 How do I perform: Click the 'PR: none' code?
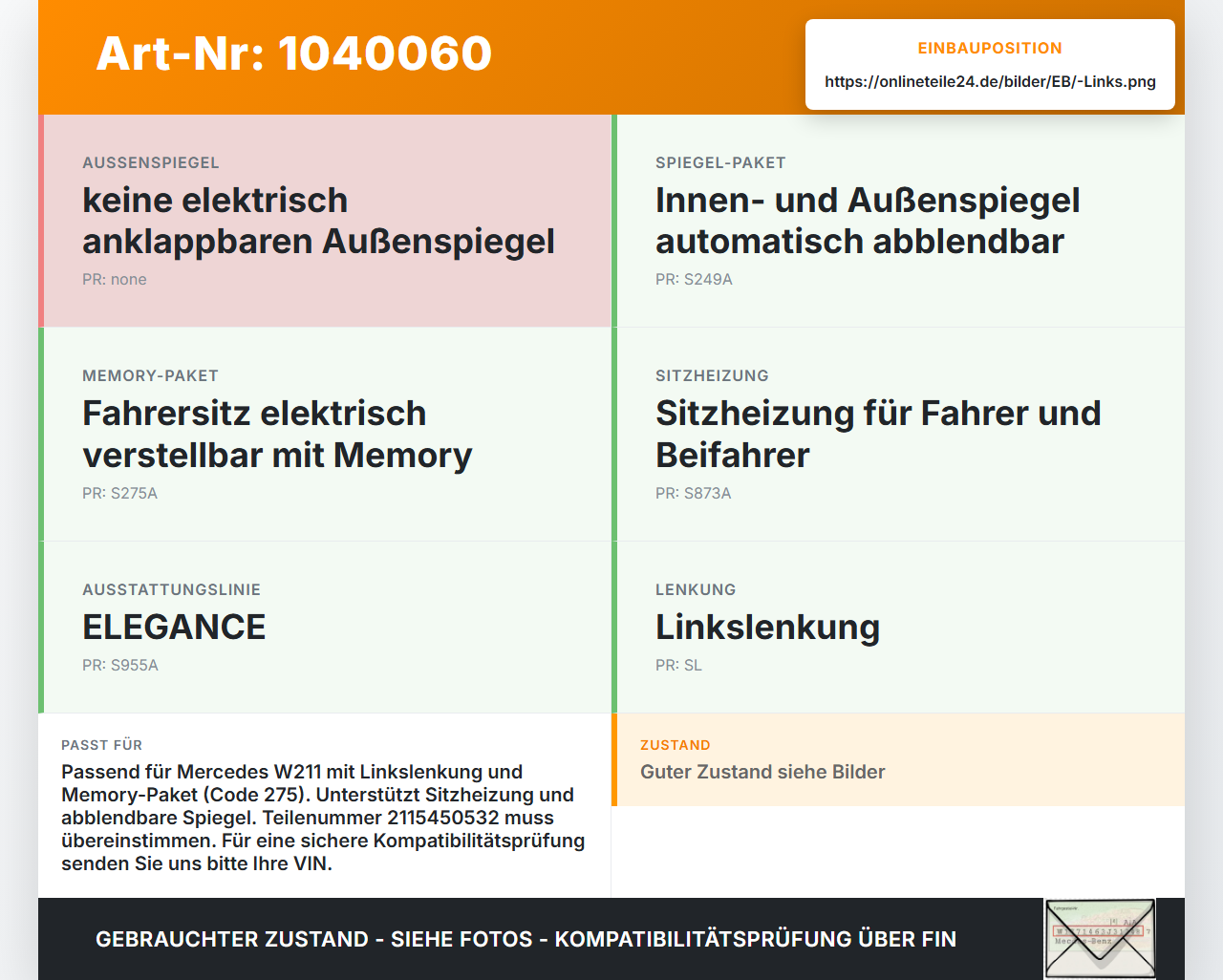click(x=115, y=279)
